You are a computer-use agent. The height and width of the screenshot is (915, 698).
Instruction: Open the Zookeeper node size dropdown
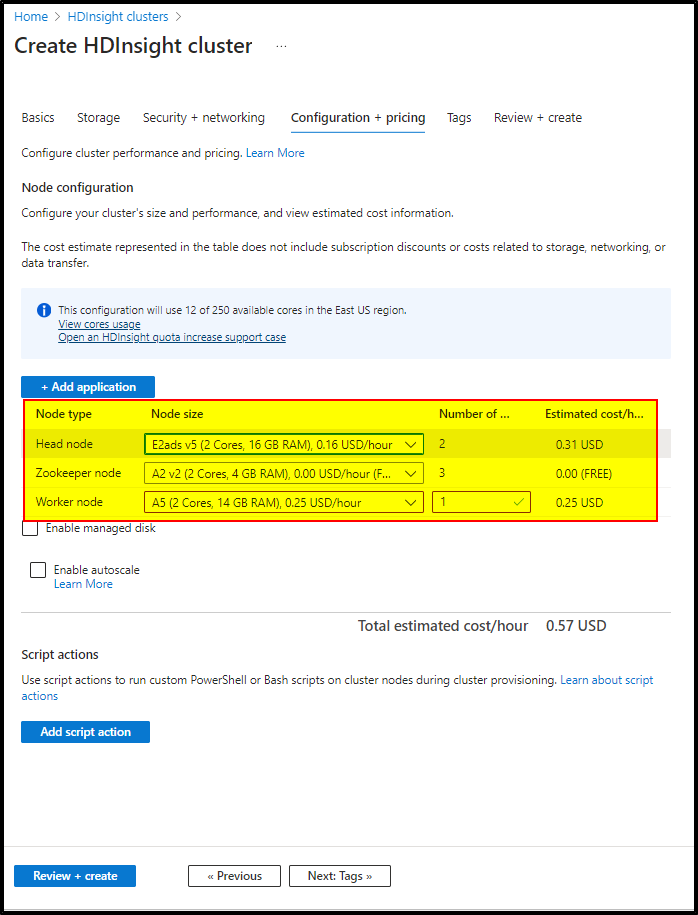click(x=284, y=473)
